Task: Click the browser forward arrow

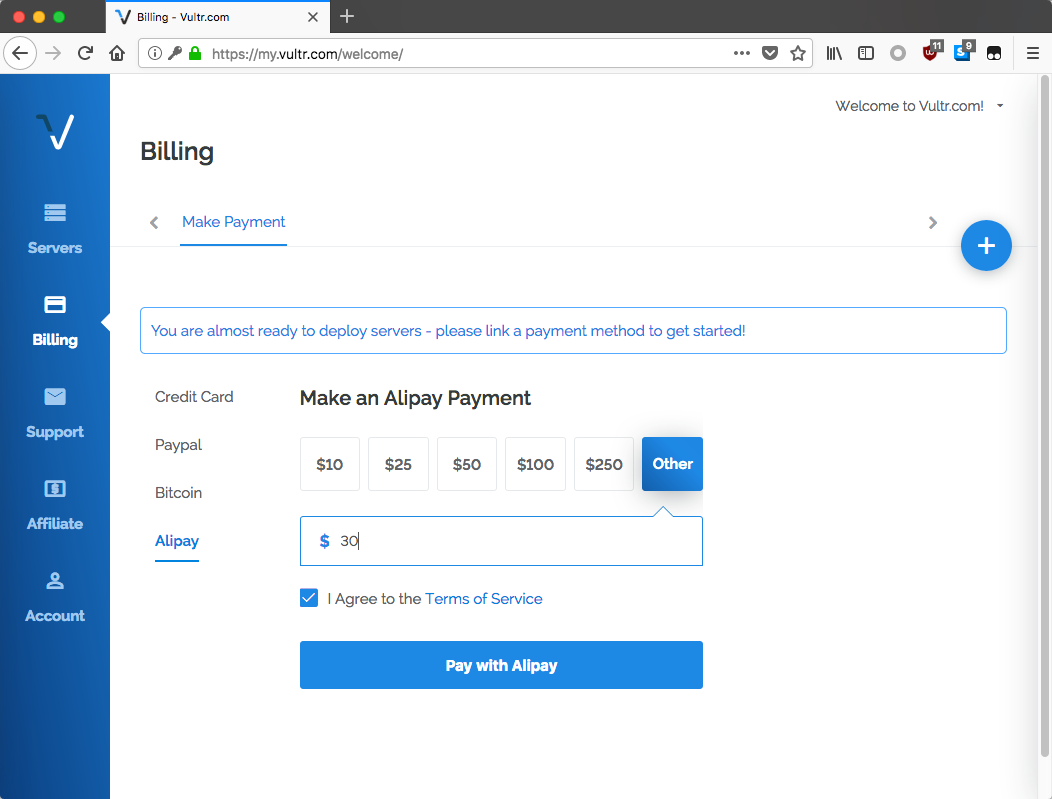Action: [x=53, y=53]
